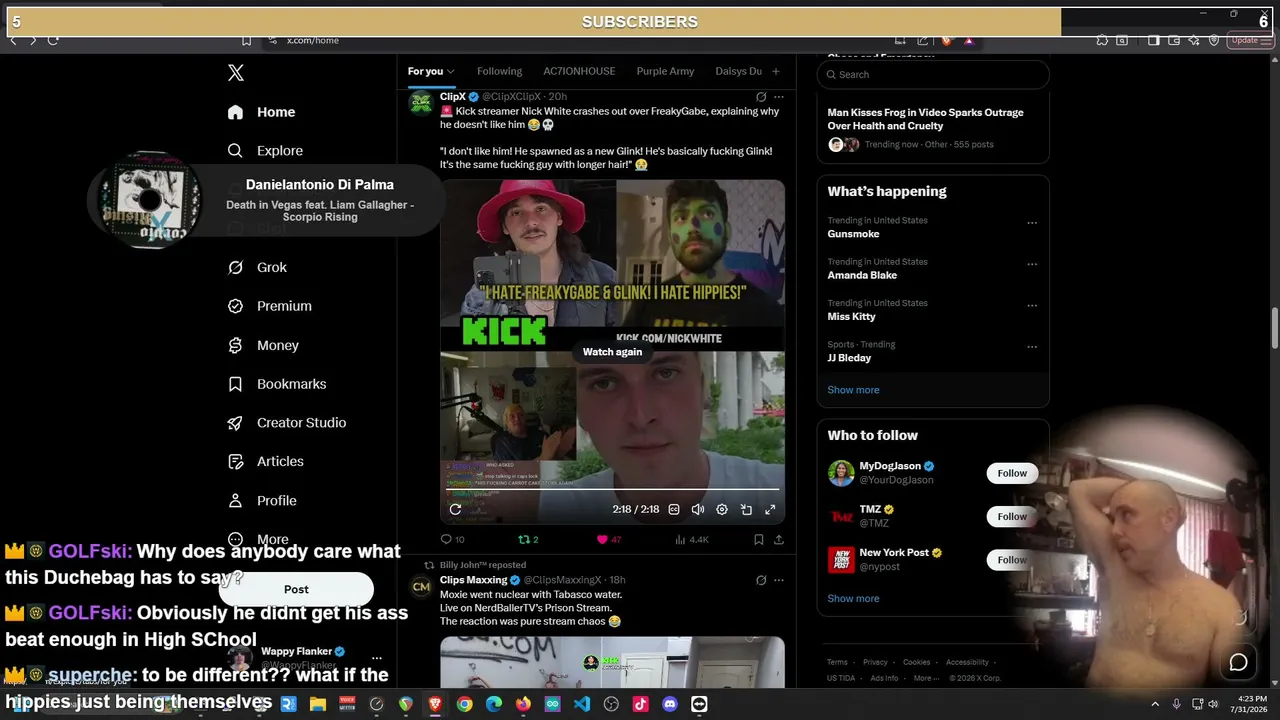1280x720 pixels.
Task: Show more trends under What's happening
Action: (x=853, y=390)
